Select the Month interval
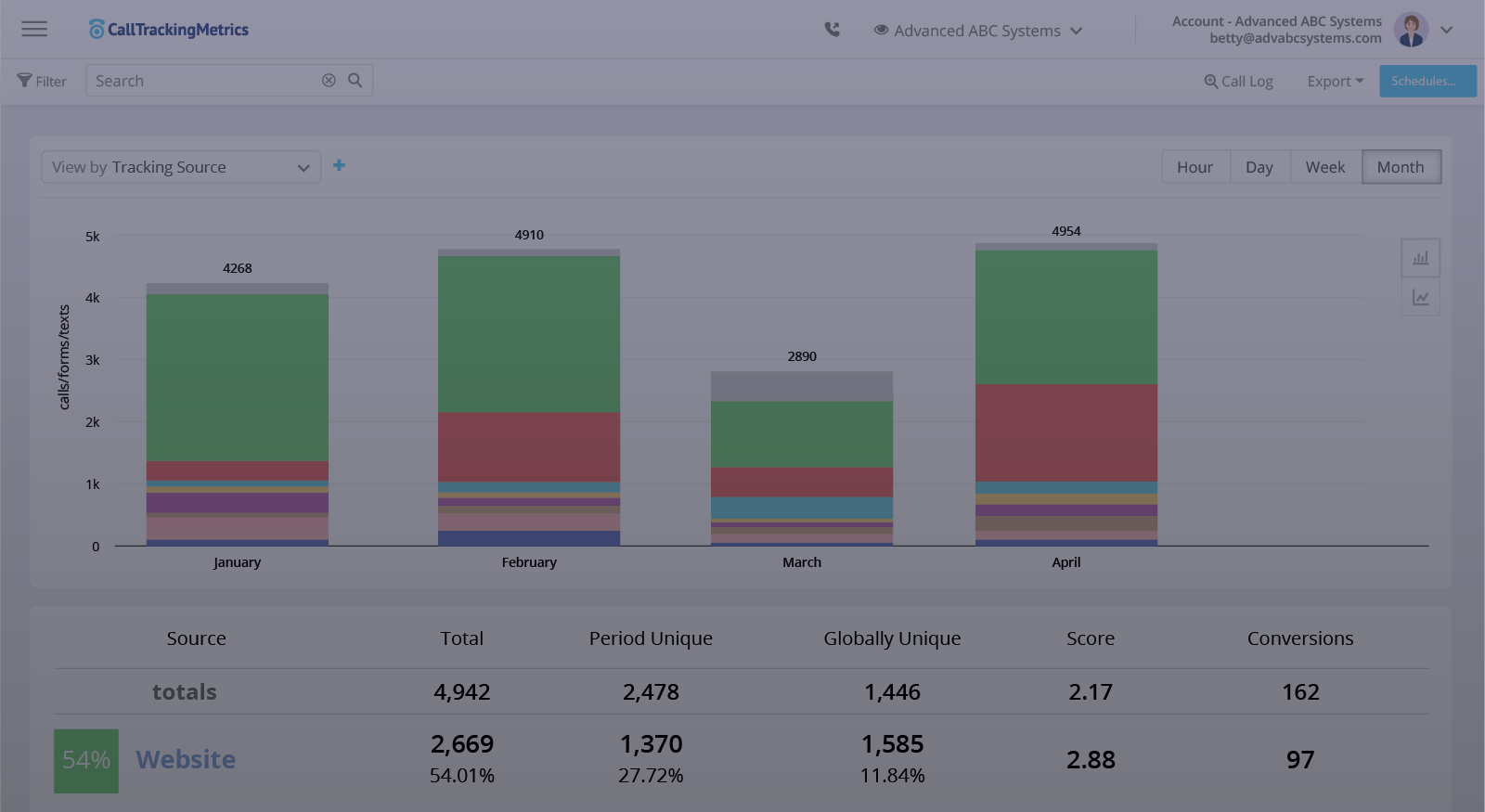Image resolution: width=1485 pixels, height=812 pixels. [x=1401, y=167]
